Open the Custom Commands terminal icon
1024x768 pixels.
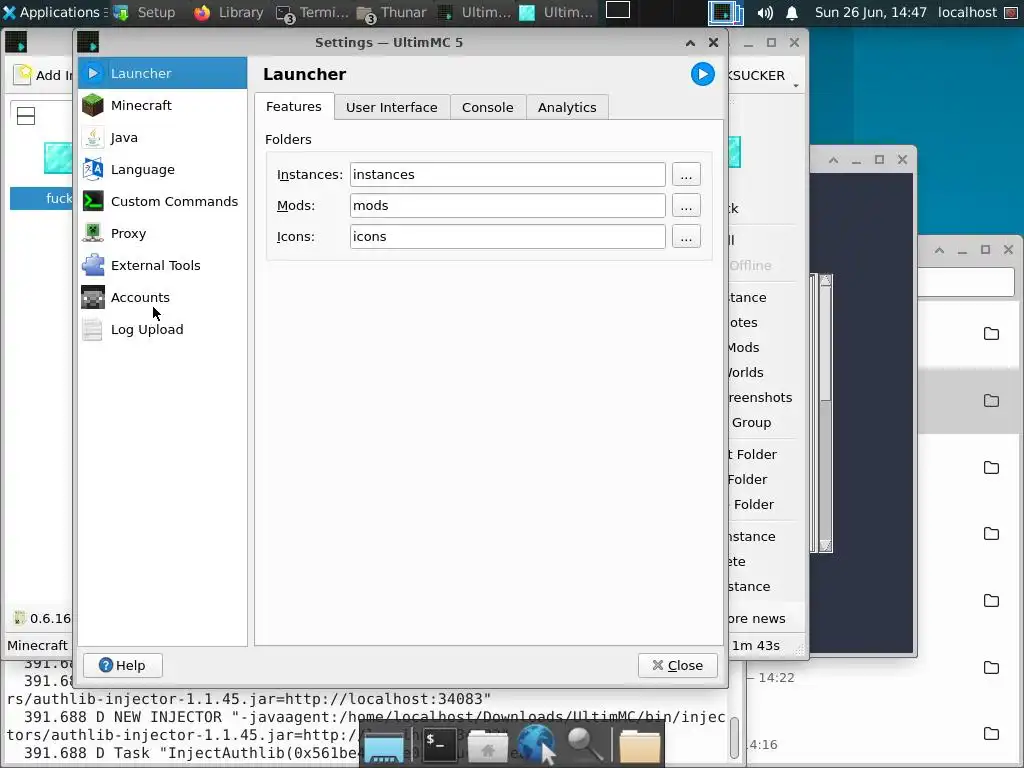point(93,201)
